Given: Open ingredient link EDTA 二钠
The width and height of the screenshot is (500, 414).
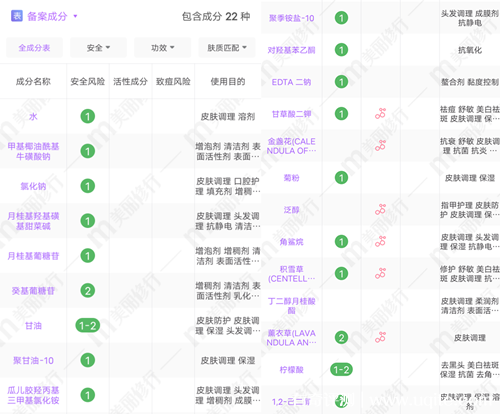Looking at the screenshot, I should point(292,82).
